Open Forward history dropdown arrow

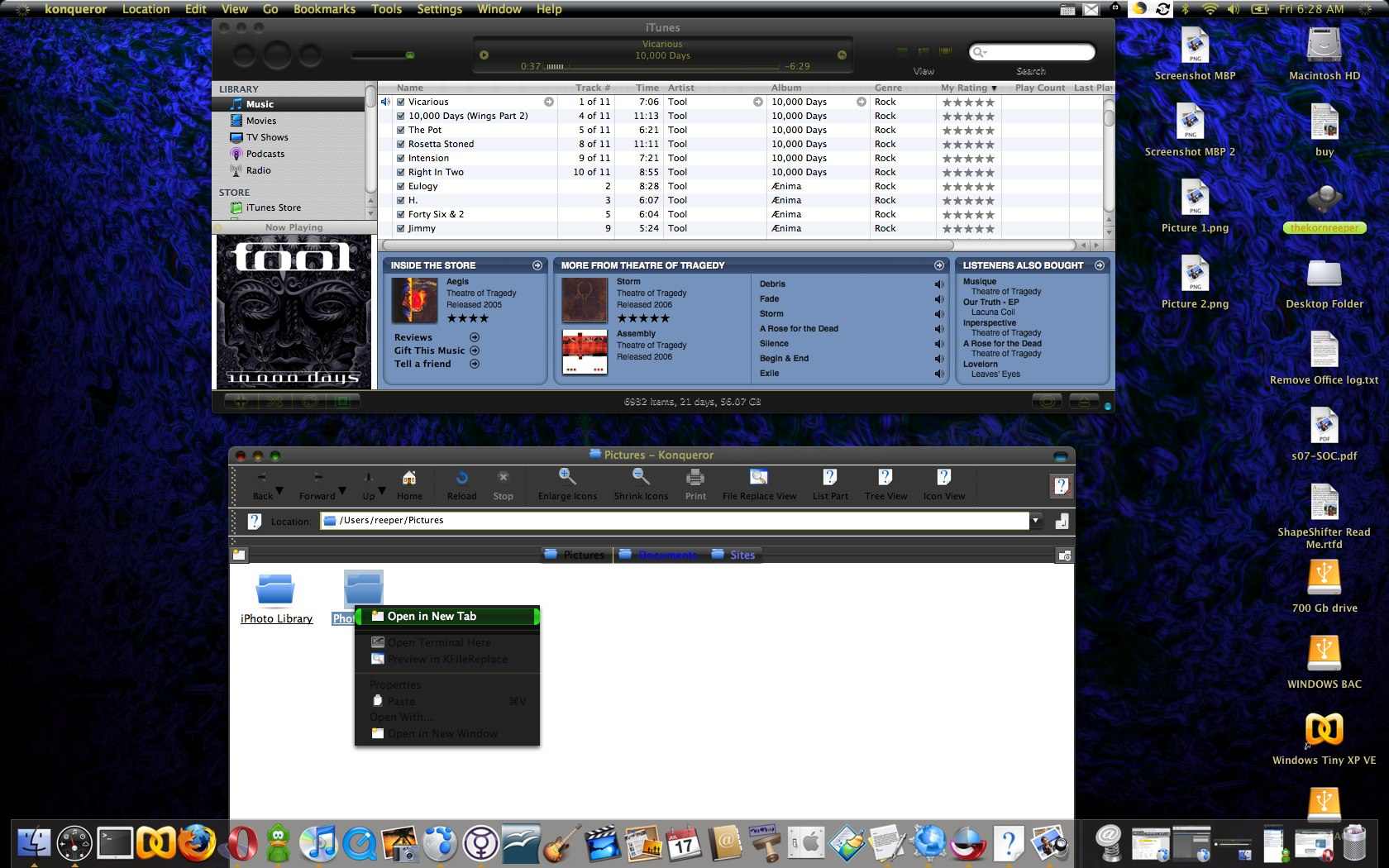pyautogui.click(x=342, y=491)
